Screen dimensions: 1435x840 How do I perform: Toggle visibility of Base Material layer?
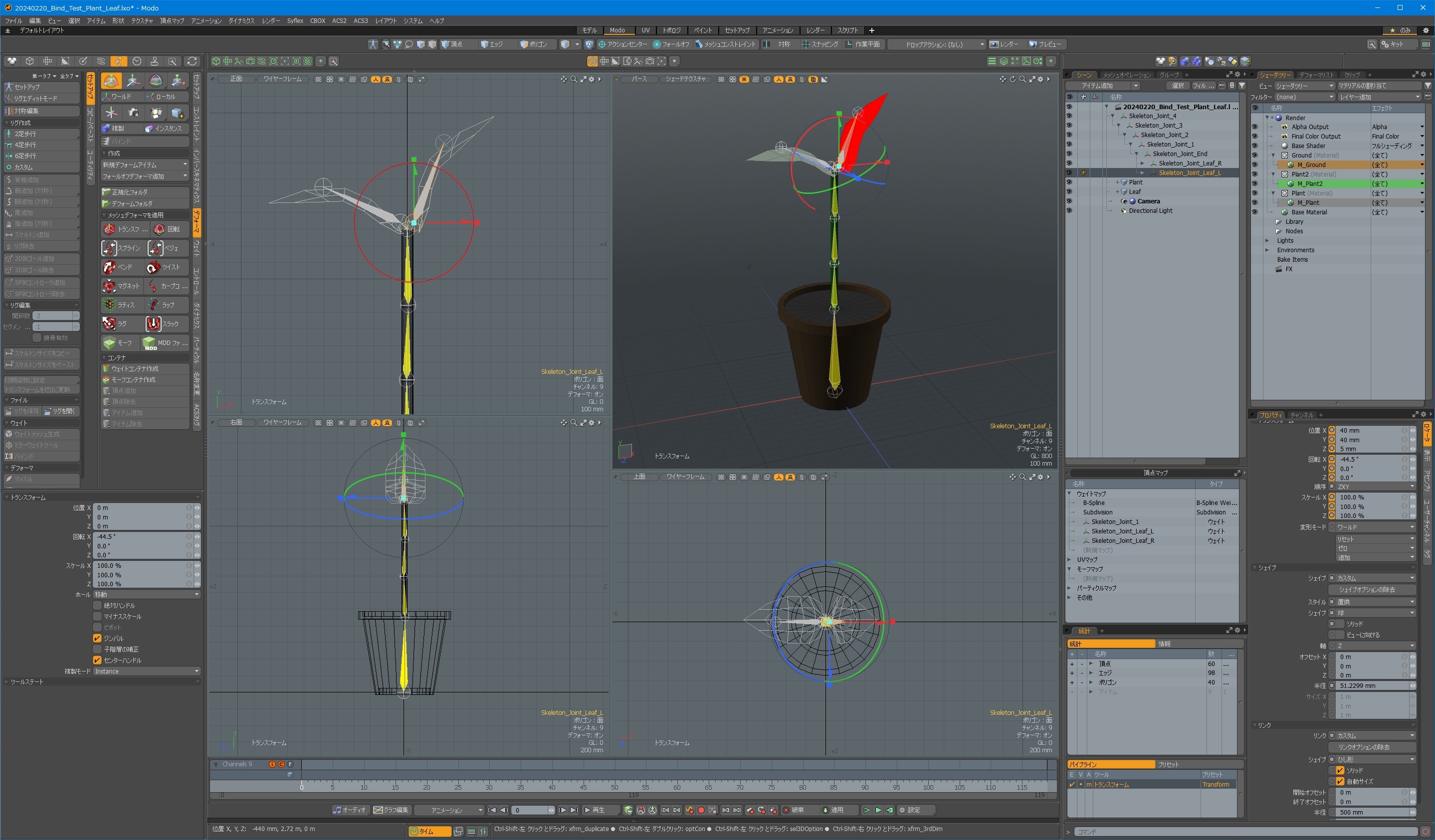(x=1255, y=212)
